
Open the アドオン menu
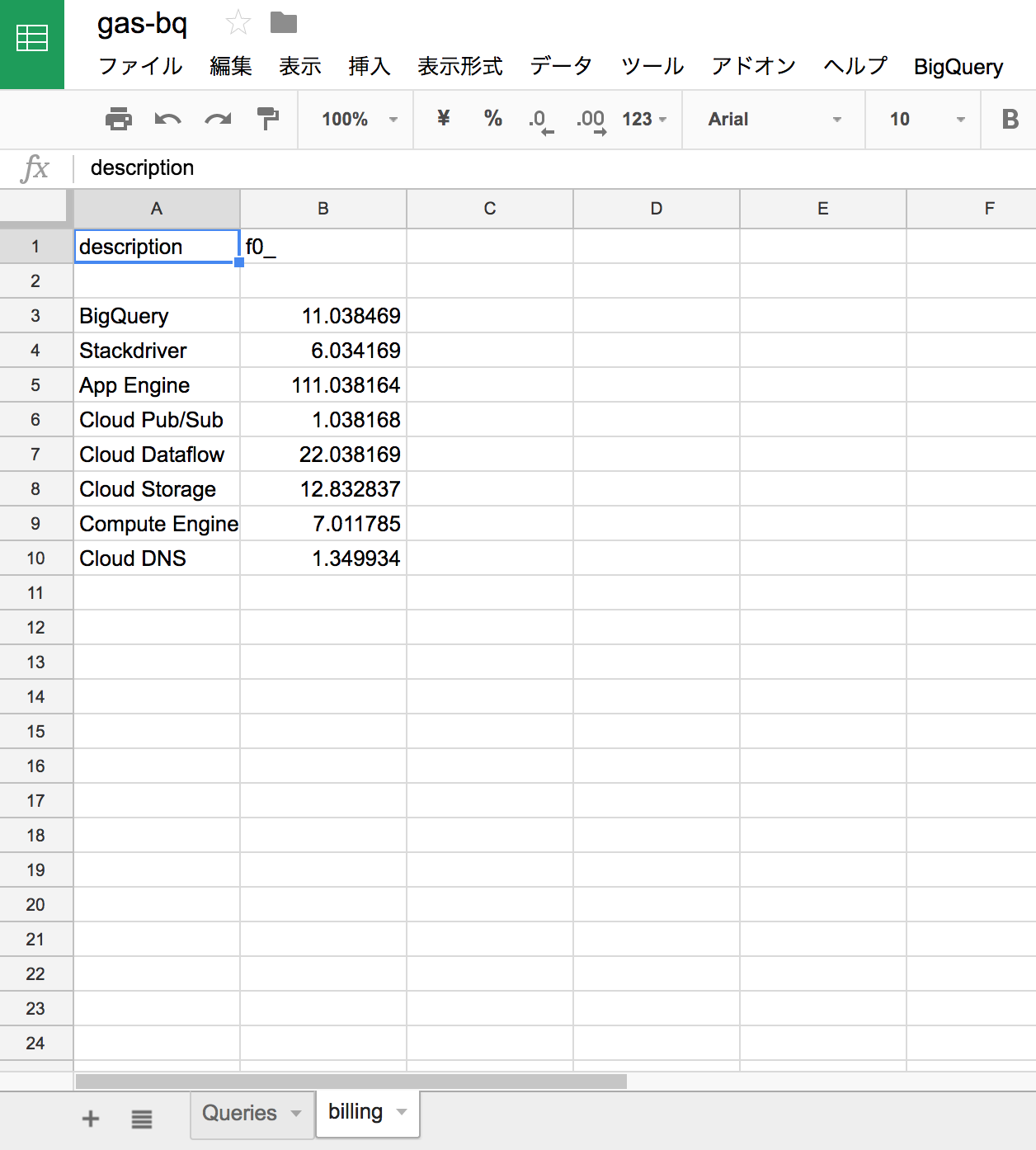[x=754, y=66]
